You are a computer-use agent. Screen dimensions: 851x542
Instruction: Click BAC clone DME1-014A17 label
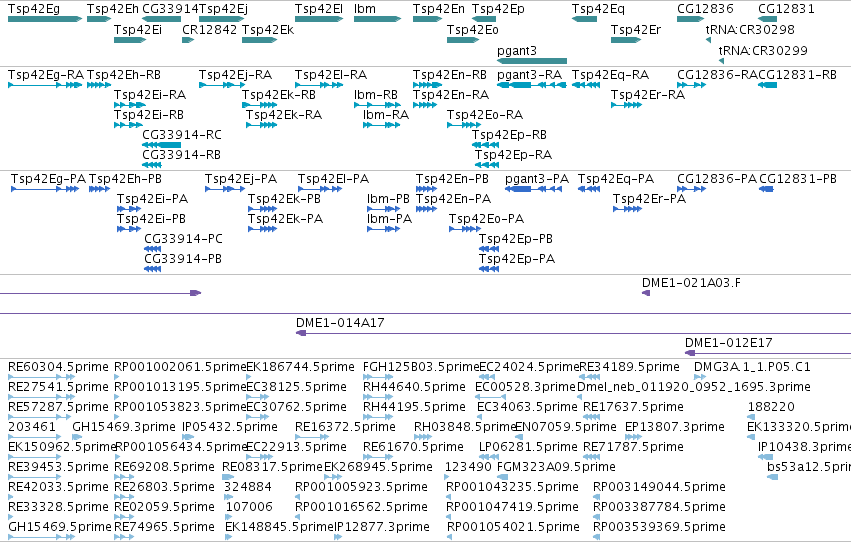click(340, 323)
